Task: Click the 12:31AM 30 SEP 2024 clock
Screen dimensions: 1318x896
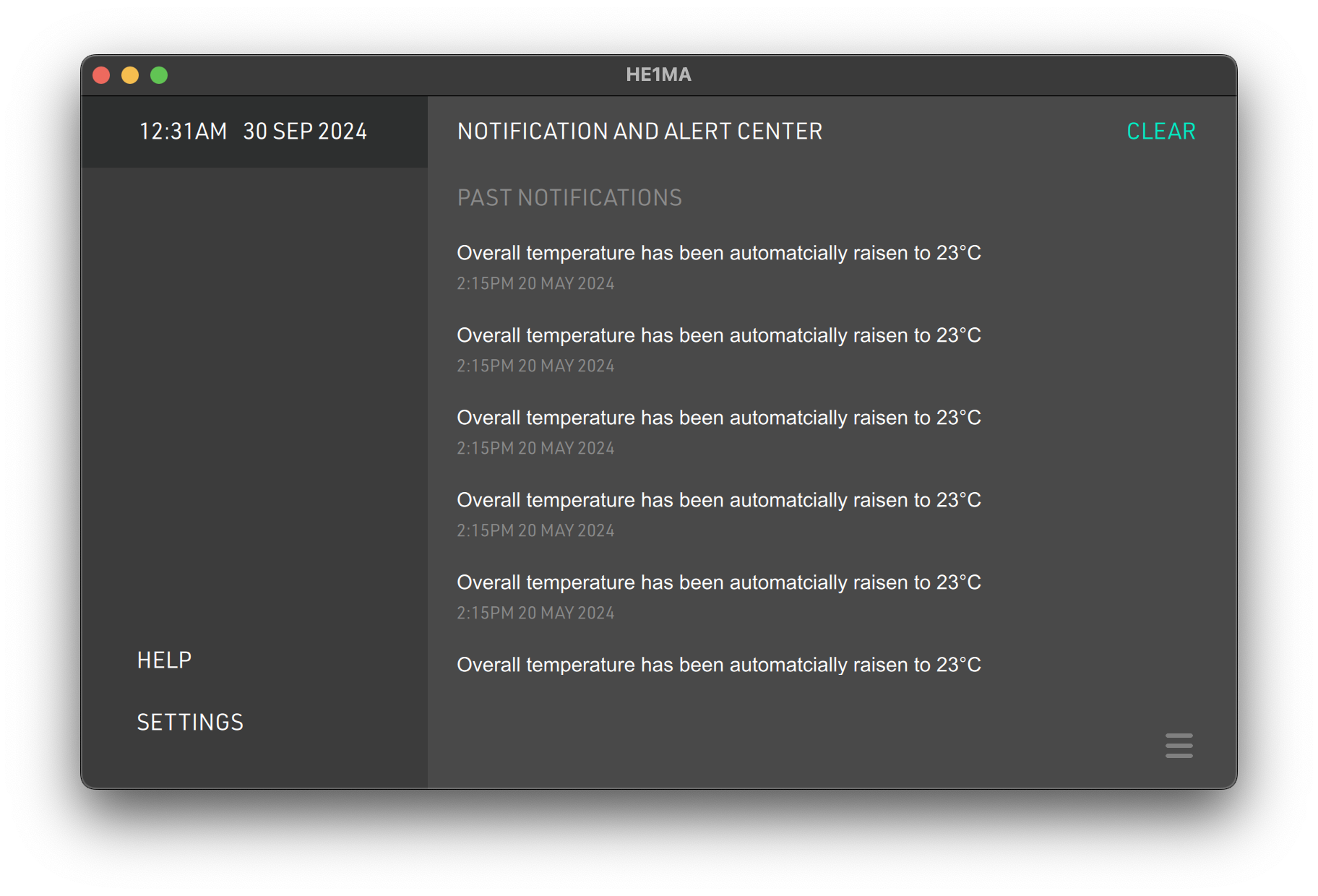Action: 253,132
